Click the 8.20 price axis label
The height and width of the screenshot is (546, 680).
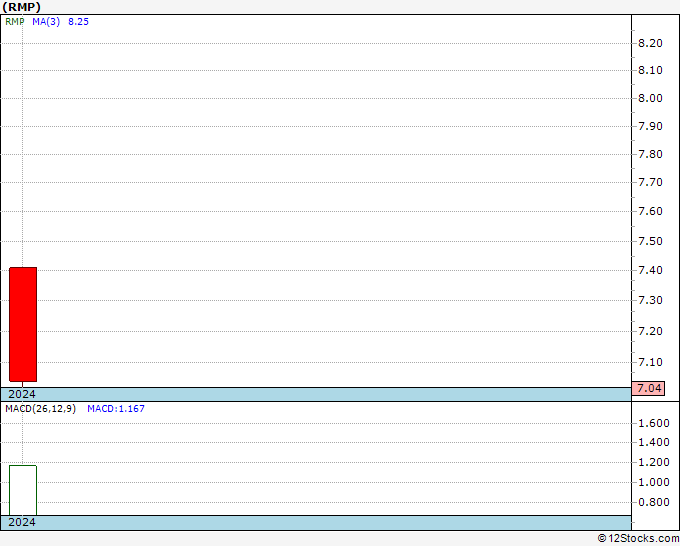[x=650, y=43]
